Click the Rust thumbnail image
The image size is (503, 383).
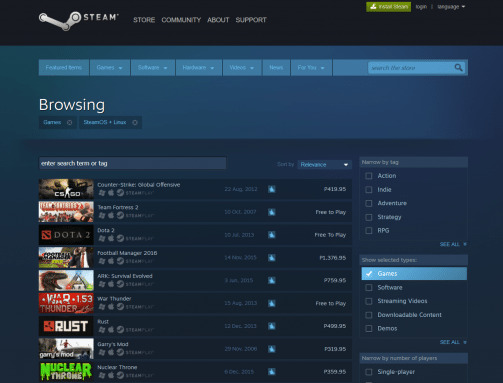coord(66,326)
